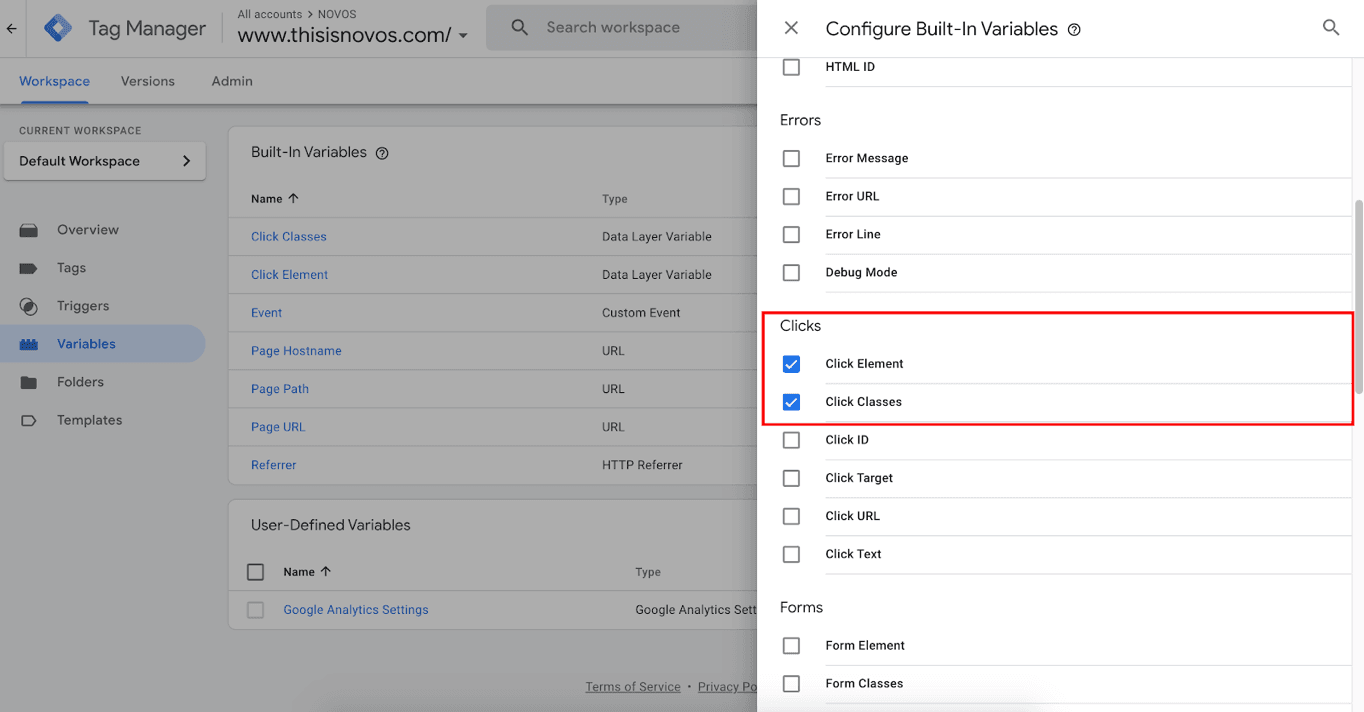Open the help tooltip beside Built-In Variables

click(382, 152)
